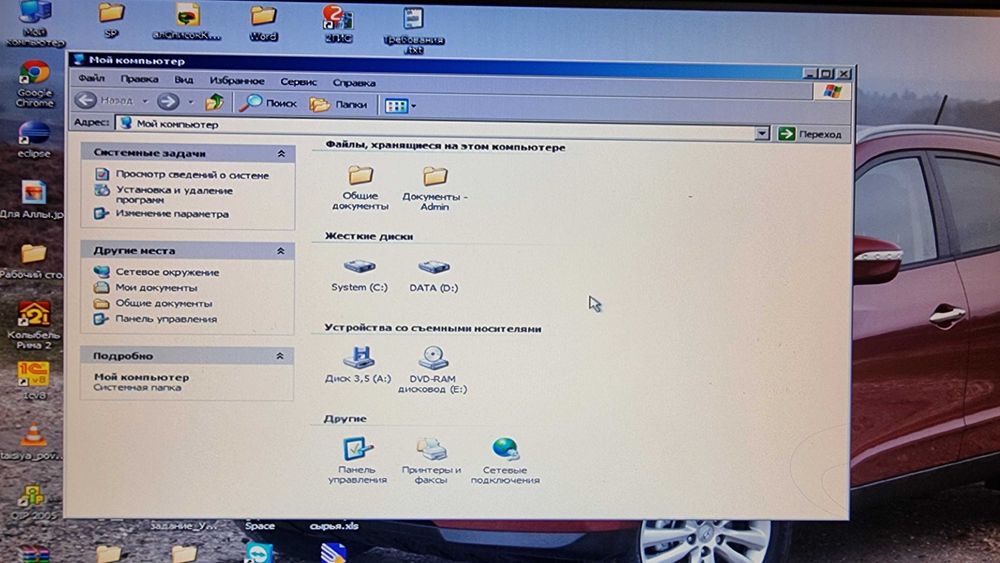Viewport: 1000px width, 563px height.
Task: Open Google Chrome desktop icon
Action: point(34,84)
